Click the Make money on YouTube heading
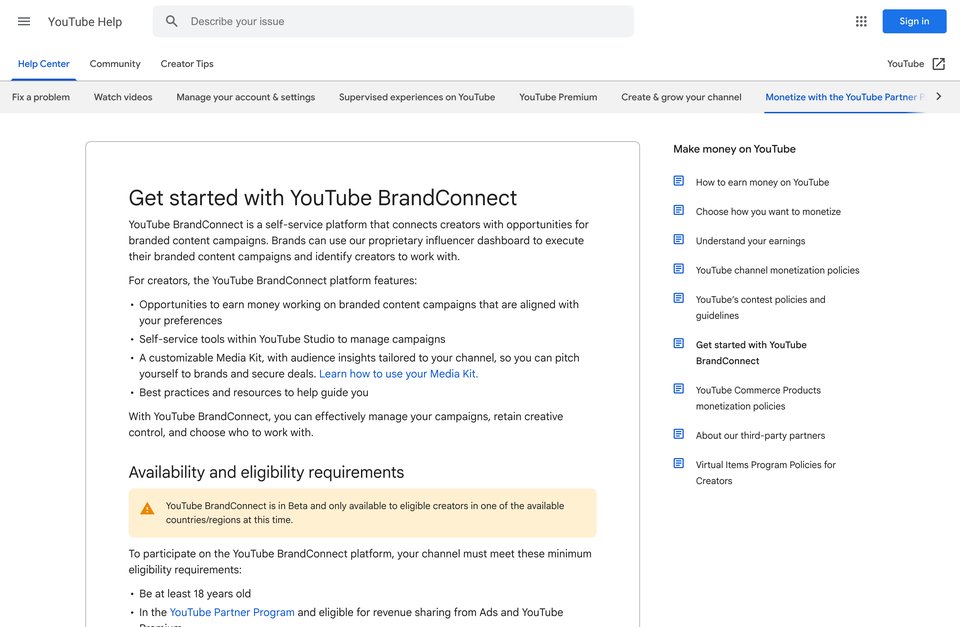 [734, 149]
